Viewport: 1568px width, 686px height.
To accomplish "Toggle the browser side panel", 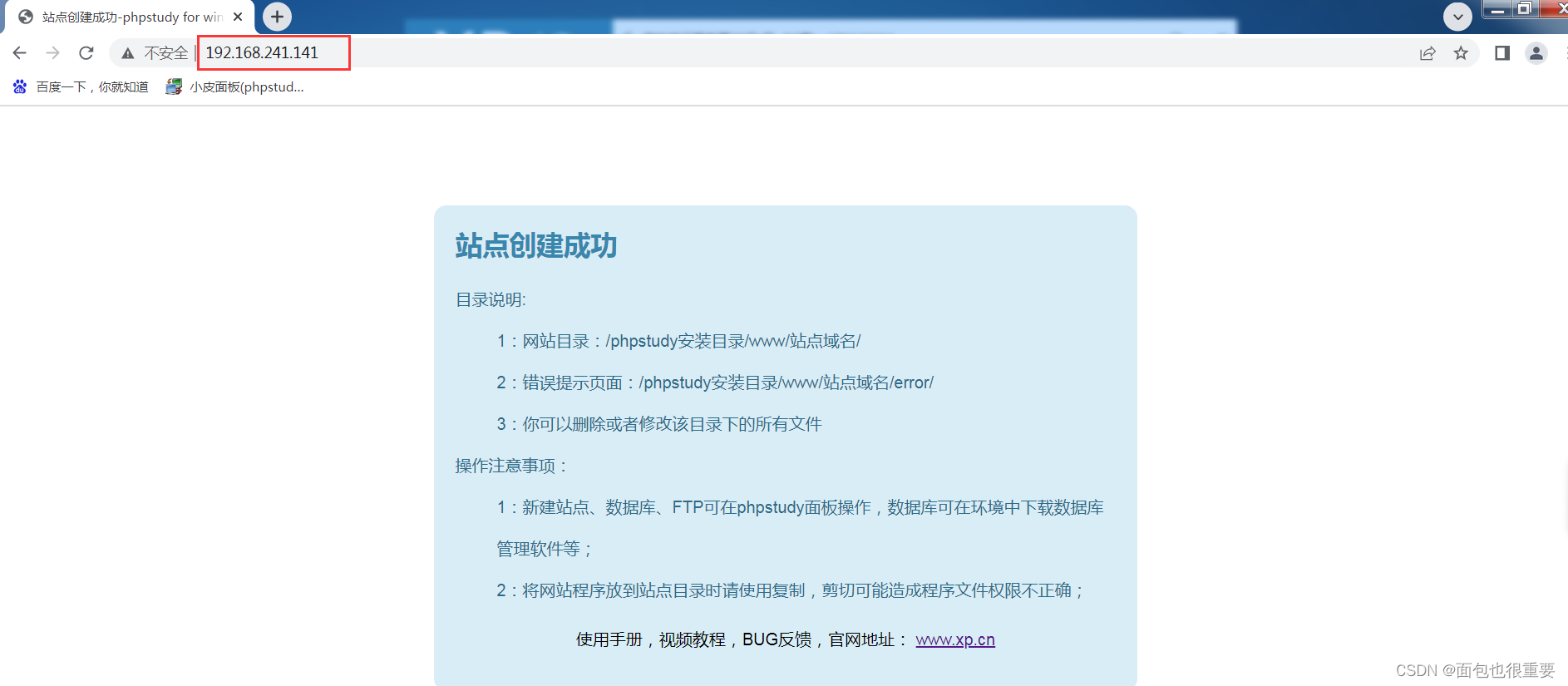I will [1502, 53].
